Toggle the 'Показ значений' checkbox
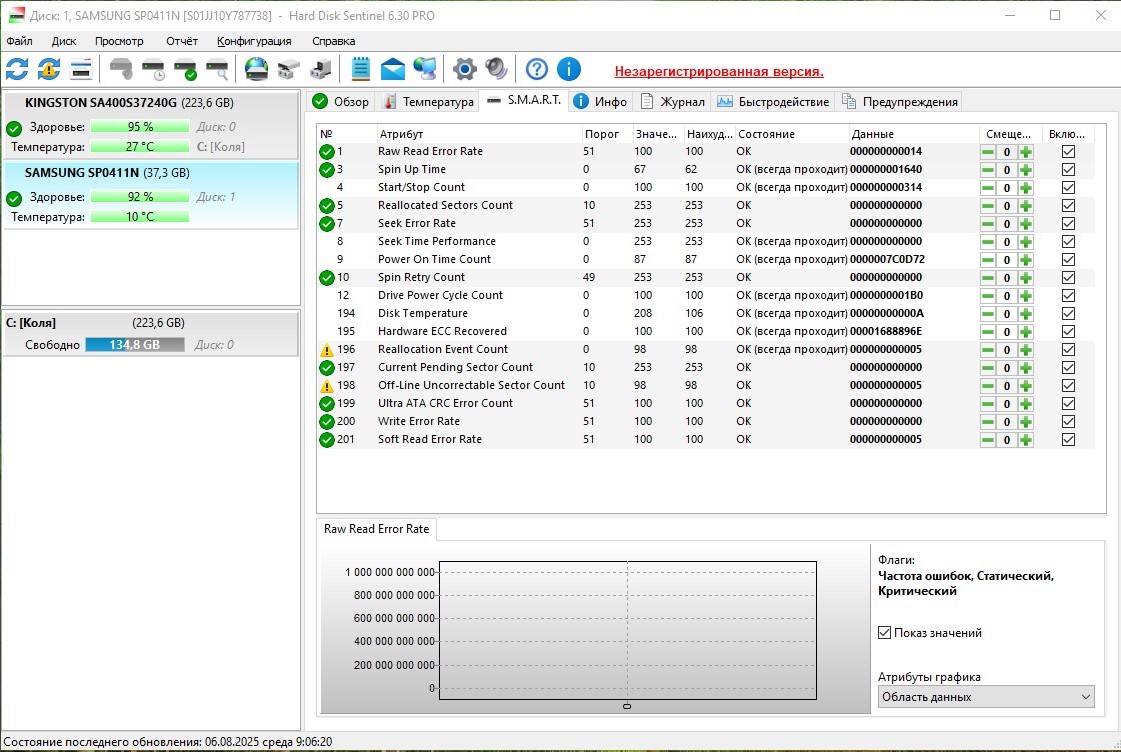 click(x=885, y=633)
